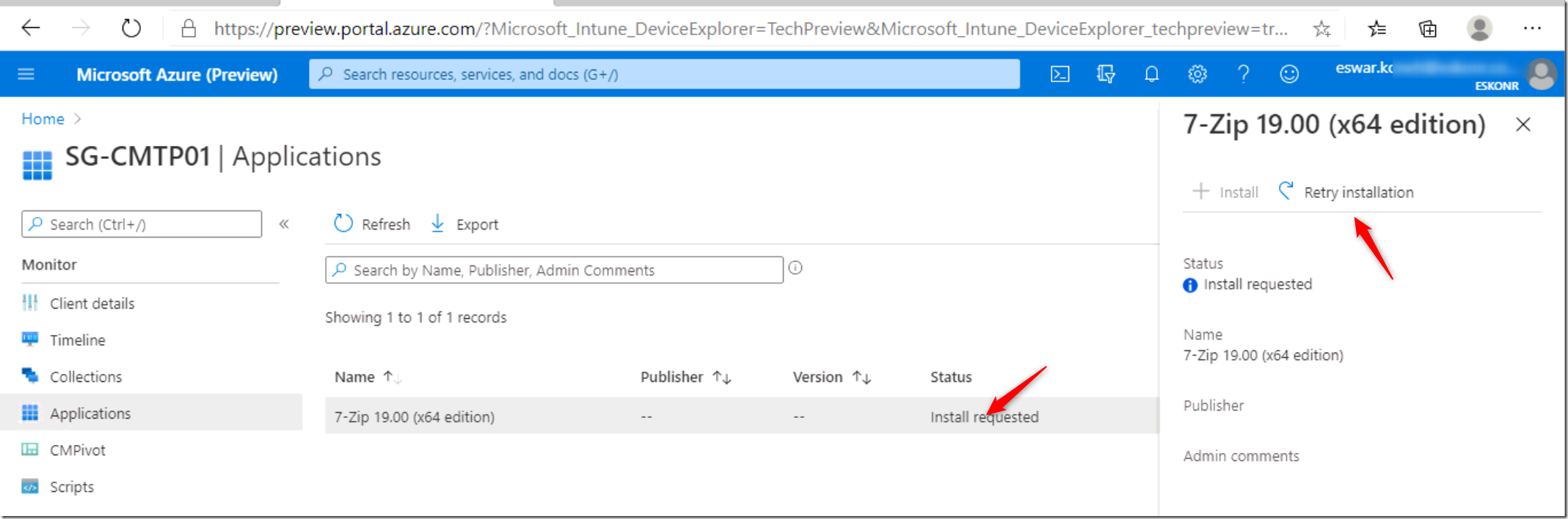The height and width of the screenshot is (519, 1568).
Task: Click the Status column header
Action: click(951, 377)
